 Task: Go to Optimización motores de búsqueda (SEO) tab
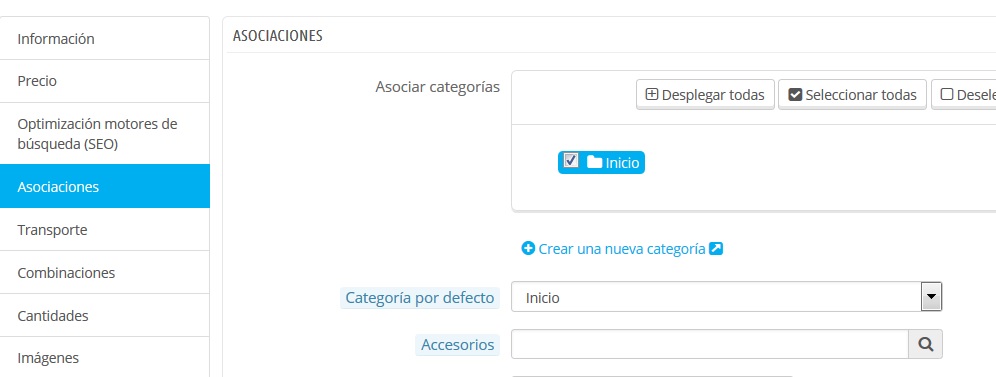point(105,134)
